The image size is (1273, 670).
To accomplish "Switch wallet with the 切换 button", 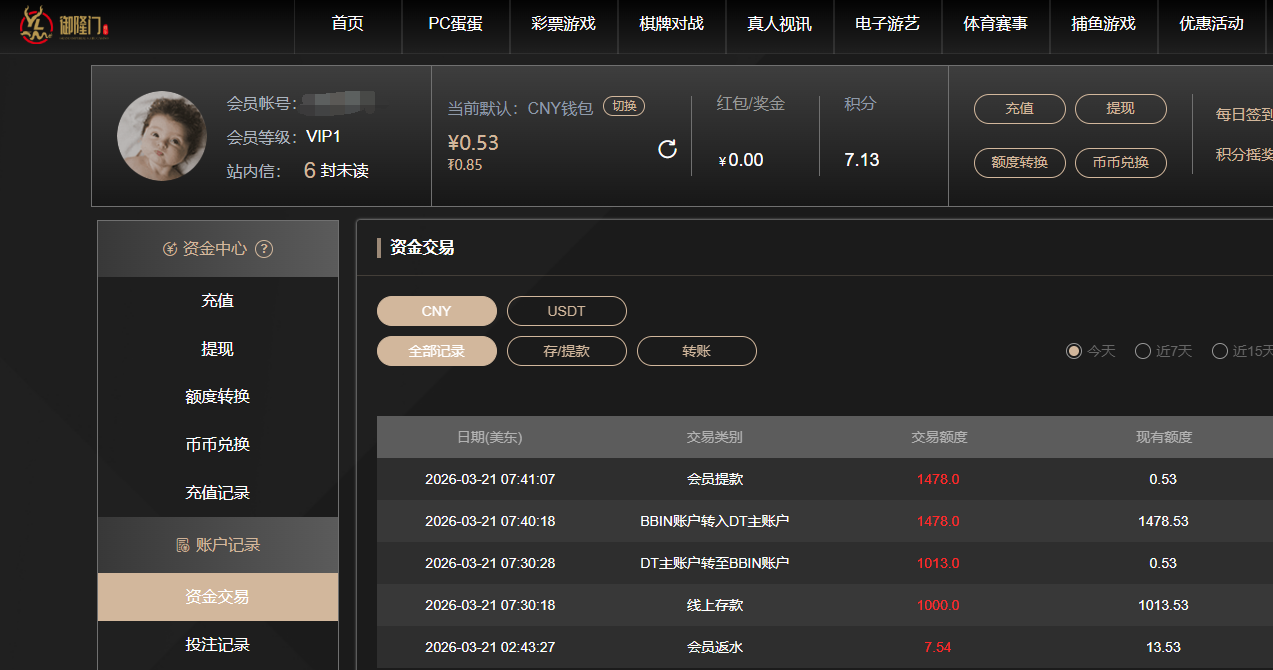I will [x=624, y=106].
